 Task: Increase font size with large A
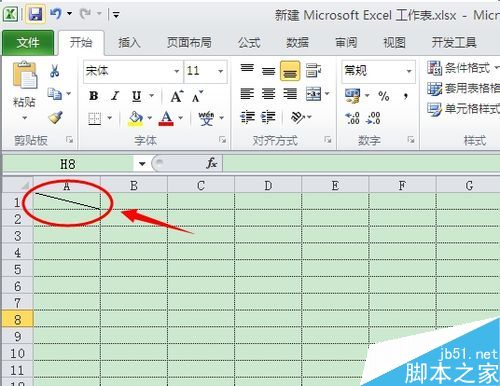[176, 96]
